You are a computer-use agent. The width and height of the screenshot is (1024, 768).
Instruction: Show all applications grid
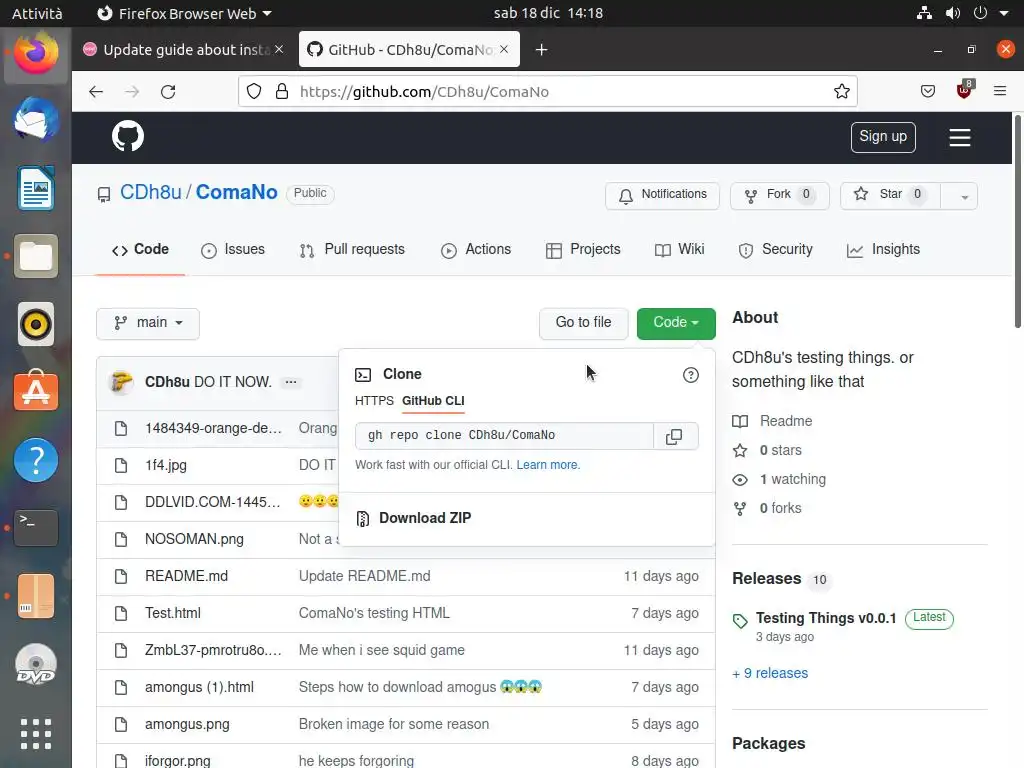point(36,733)
